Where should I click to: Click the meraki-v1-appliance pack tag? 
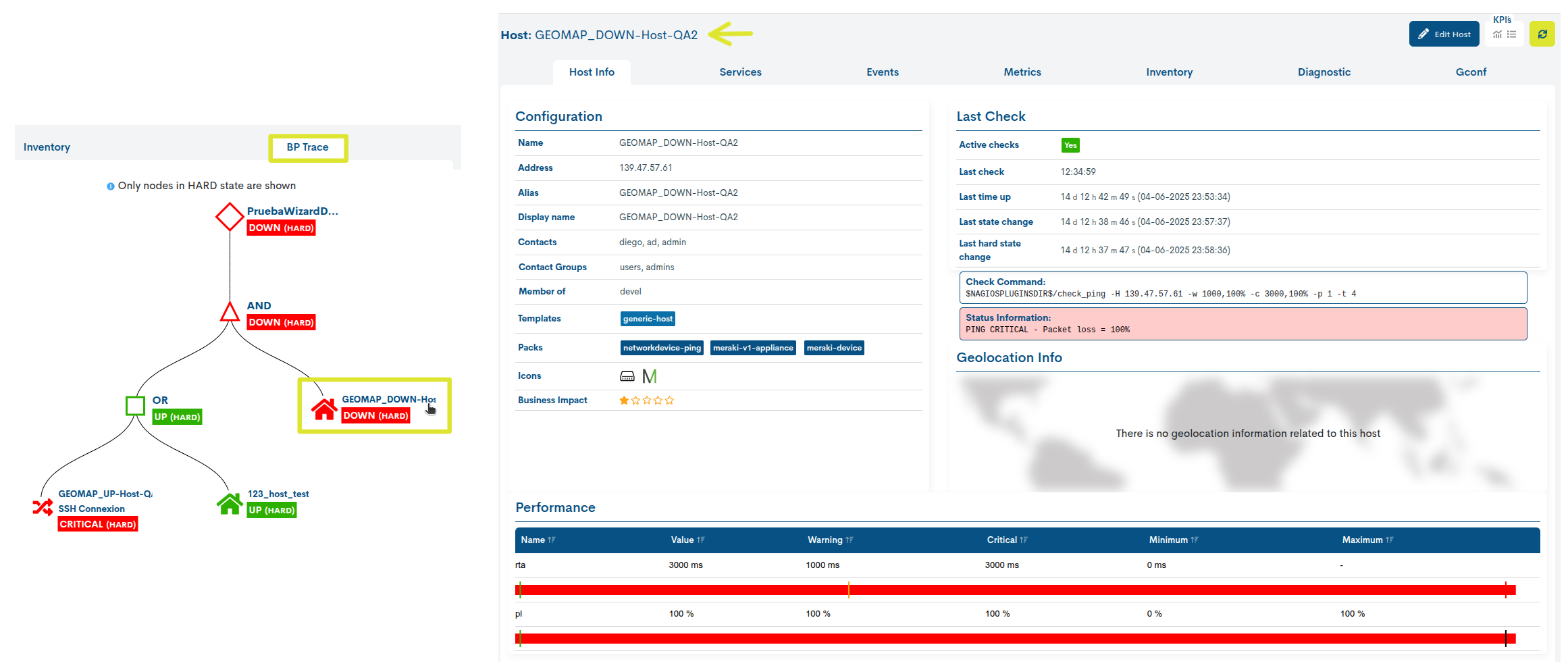[x=753, y=348]
